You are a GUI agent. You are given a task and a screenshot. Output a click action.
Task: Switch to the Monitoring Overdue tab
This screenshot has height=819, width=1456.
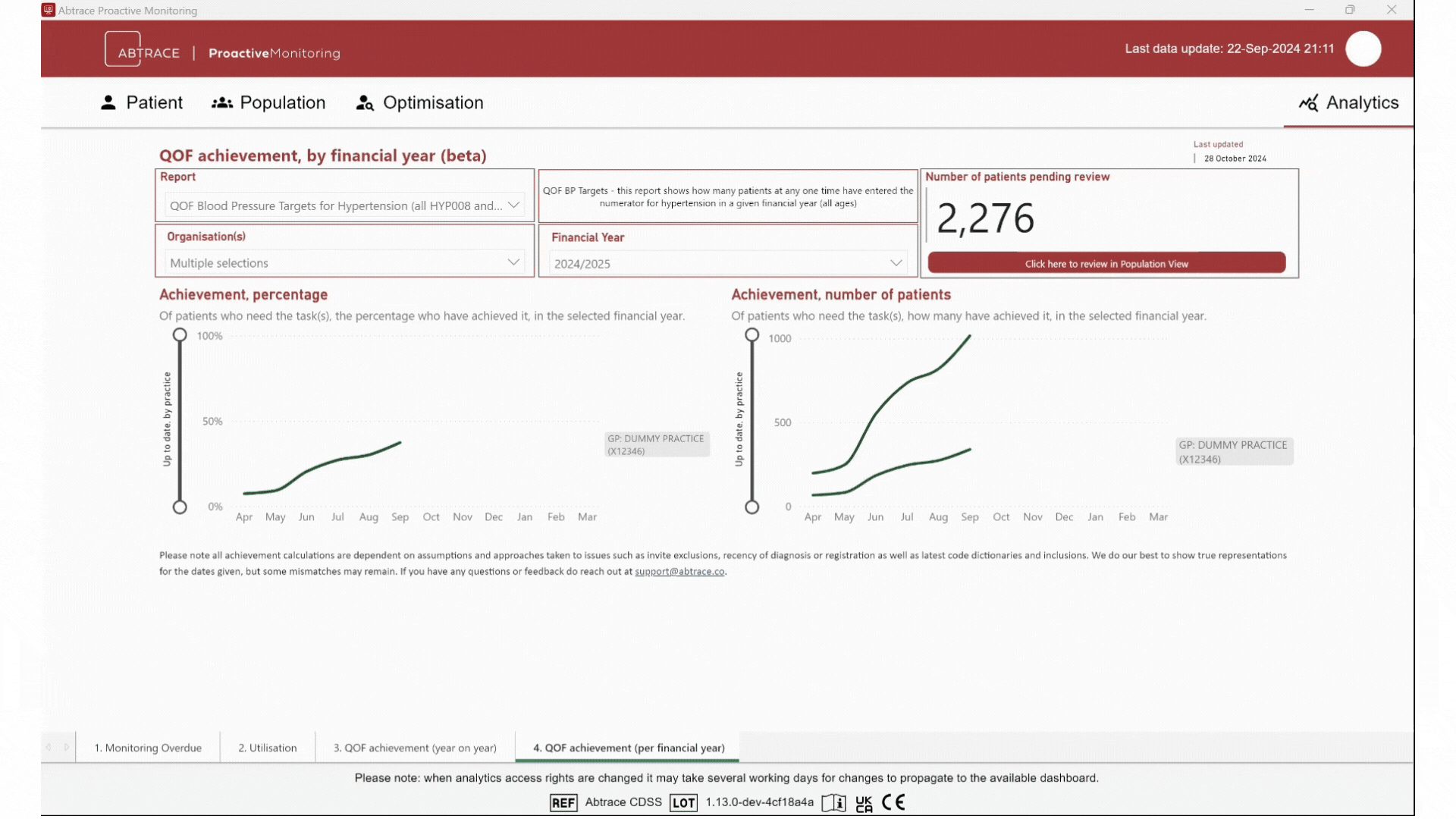[148, 748]
